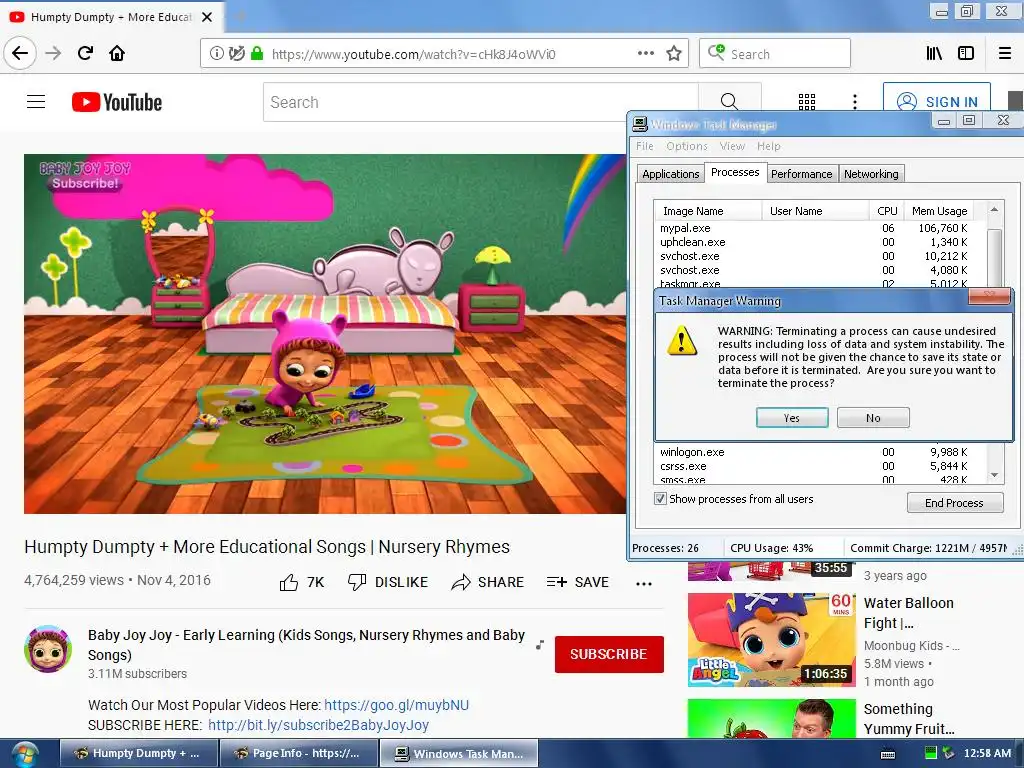The image size is (1024, 768).
Task: Open more actions dots beside SAVE
Action: coord(644,584)
